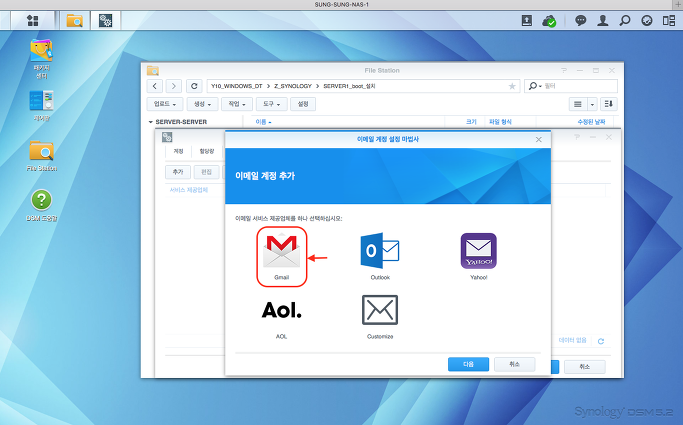Open the view mode dropdown arrow
Viewport: 683px width, 425px height.
pyautogui.click(x=592, y=104)
